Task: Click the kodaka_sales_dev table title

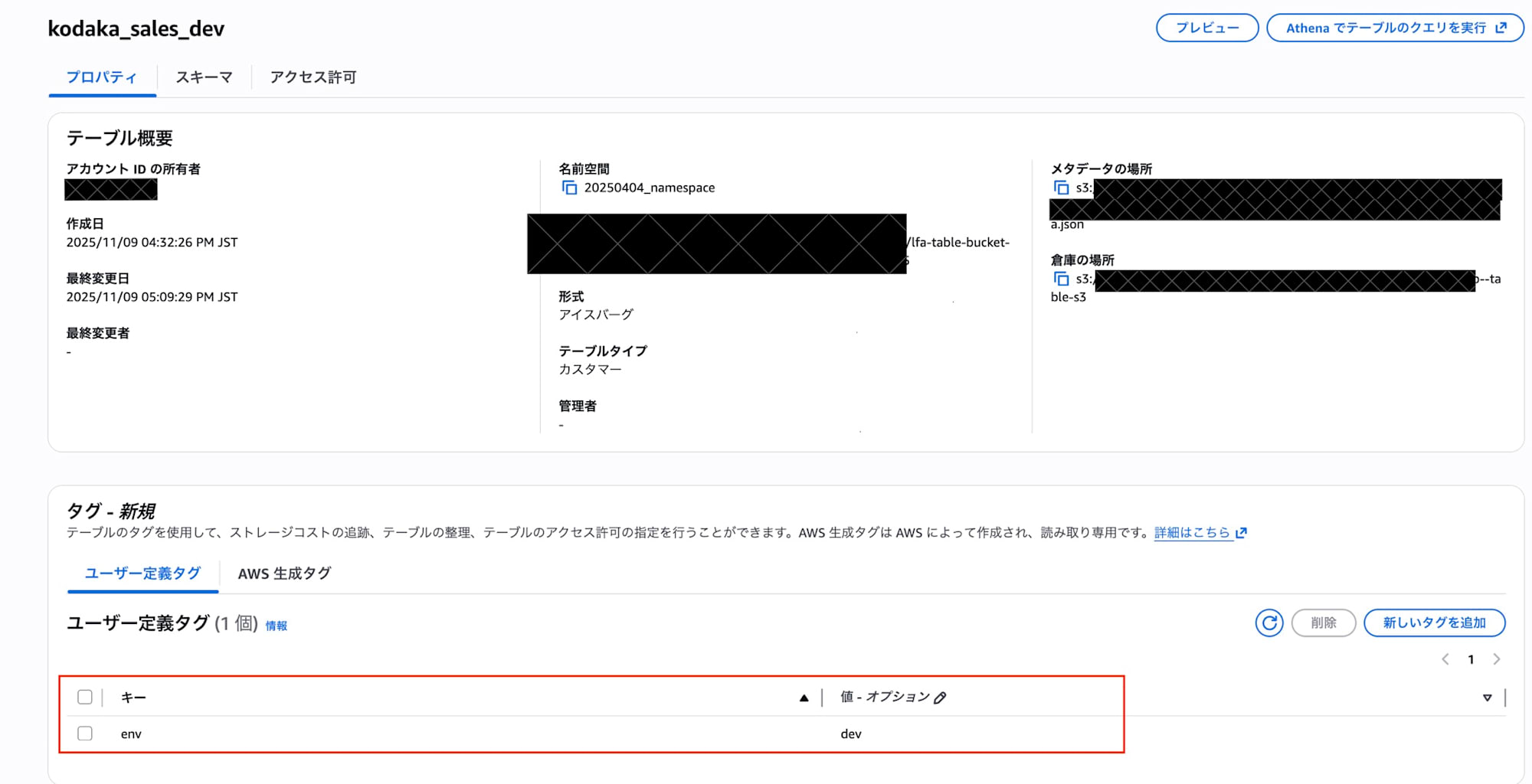Action: [136, 28]
